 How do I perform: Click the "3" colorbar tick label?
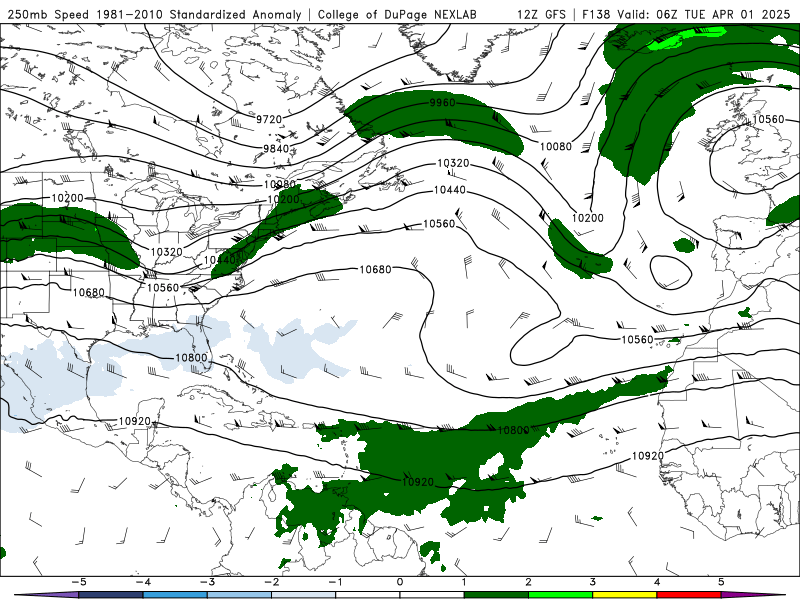click(593, 582)
